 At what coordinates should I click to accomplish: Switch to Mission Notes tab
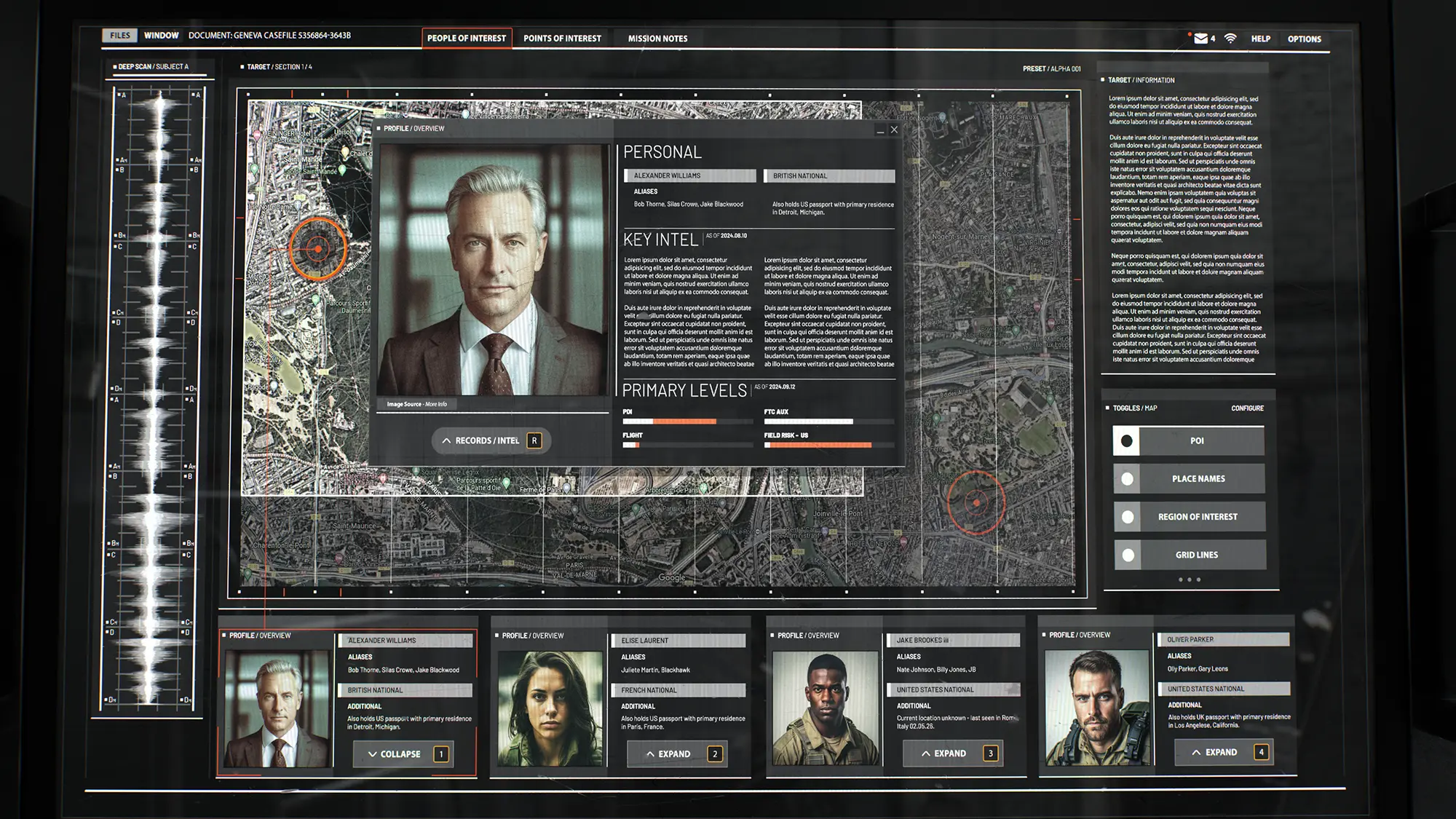(x=657, y=39)
